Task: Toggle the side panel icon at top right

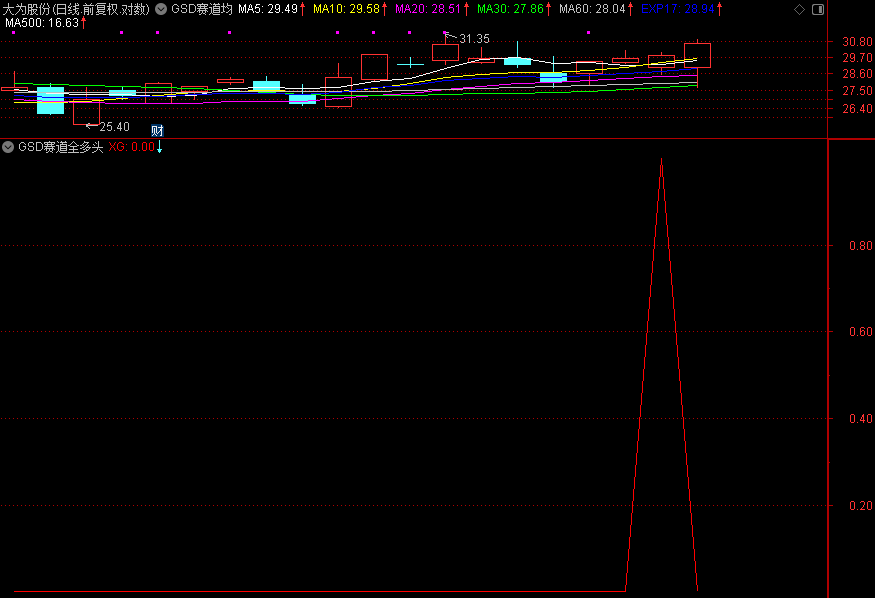Action: (x=817, y=9)
